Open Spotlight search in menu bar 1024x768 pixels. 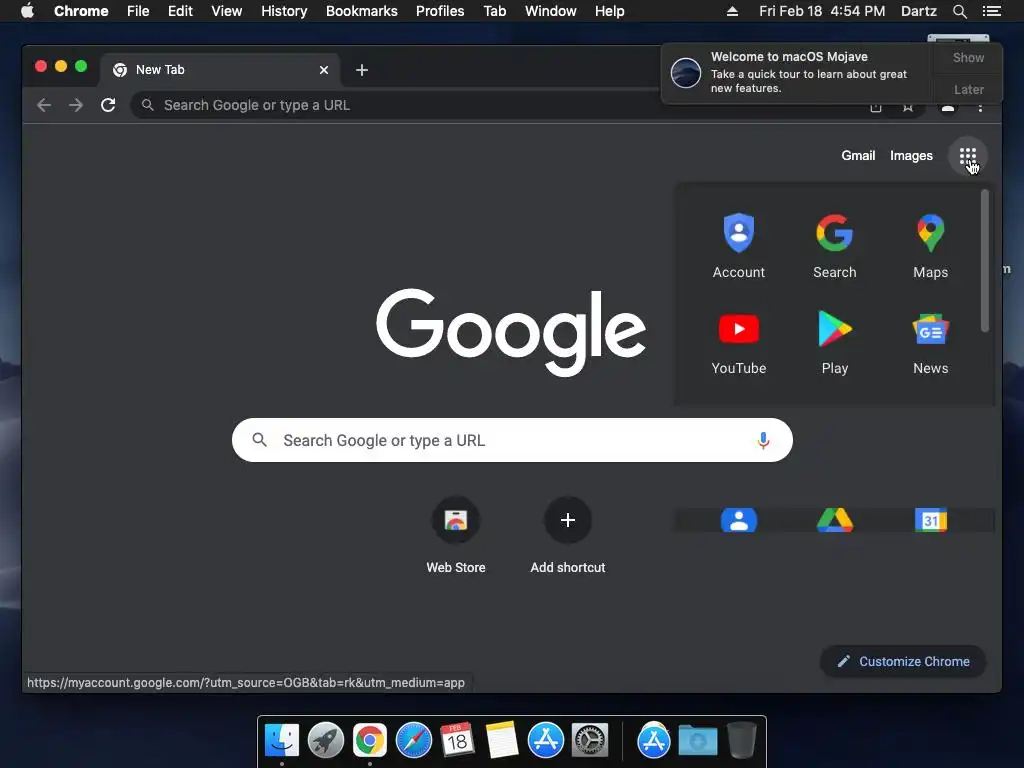coord(959,11)
